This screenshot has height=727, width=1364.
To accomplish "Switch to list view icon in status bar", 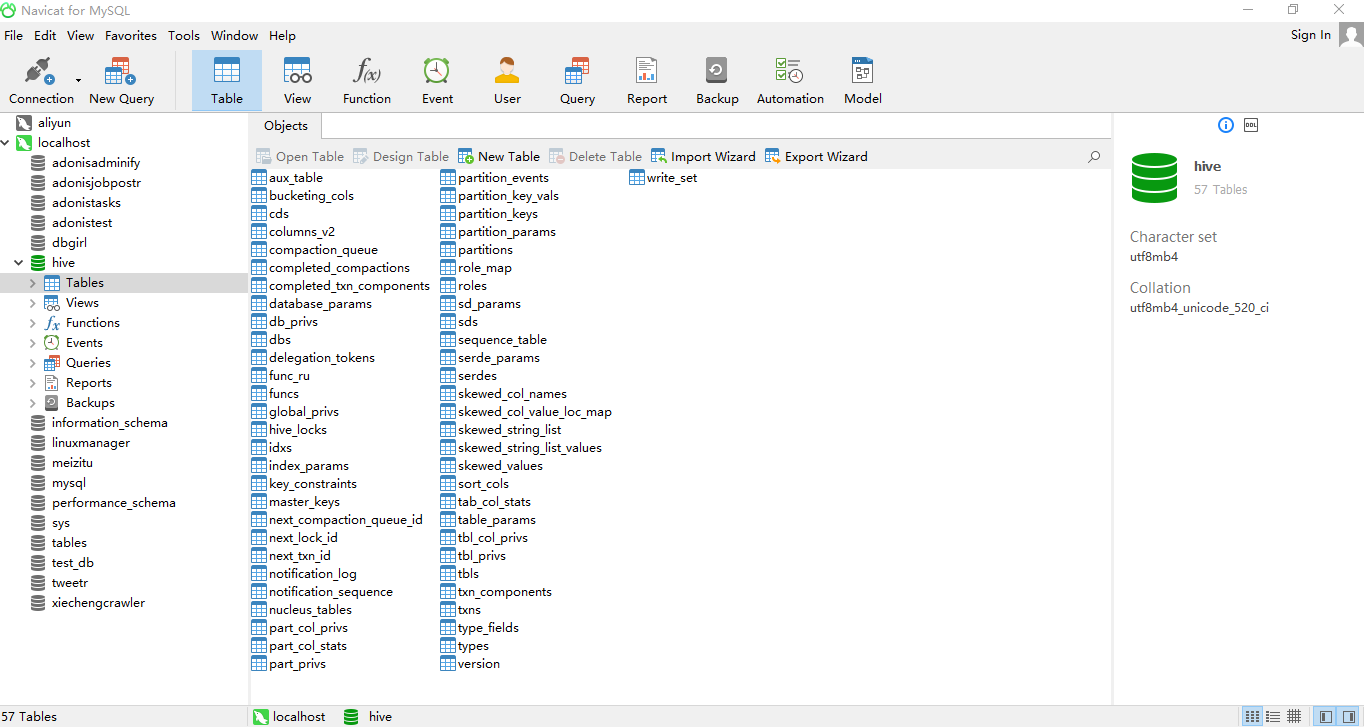I will pyautogui.click(x=1252, y=717).
